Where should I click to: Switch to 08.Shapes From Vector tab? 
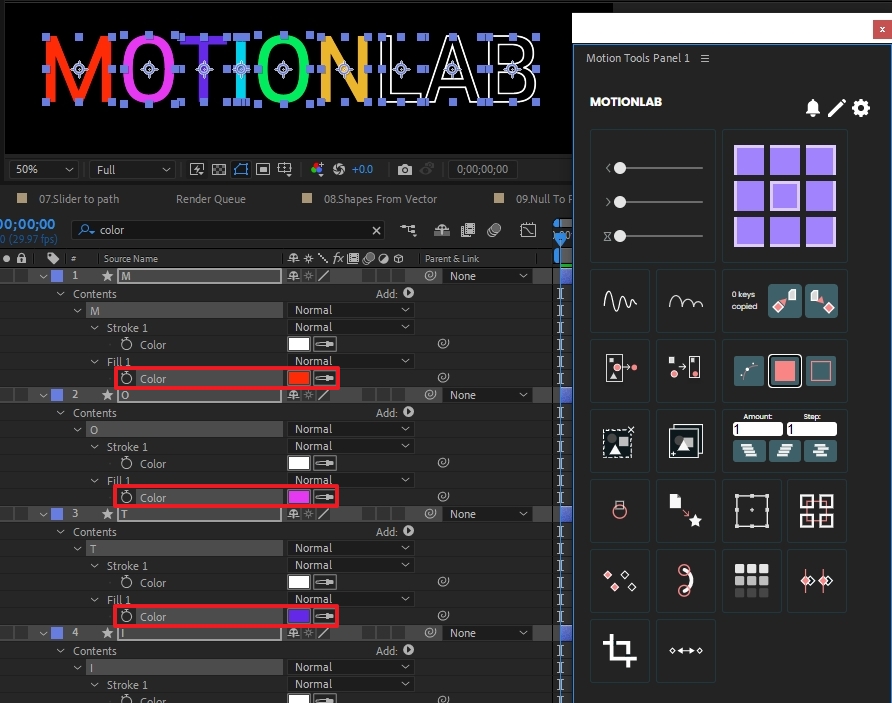click(x=380, y=199)
